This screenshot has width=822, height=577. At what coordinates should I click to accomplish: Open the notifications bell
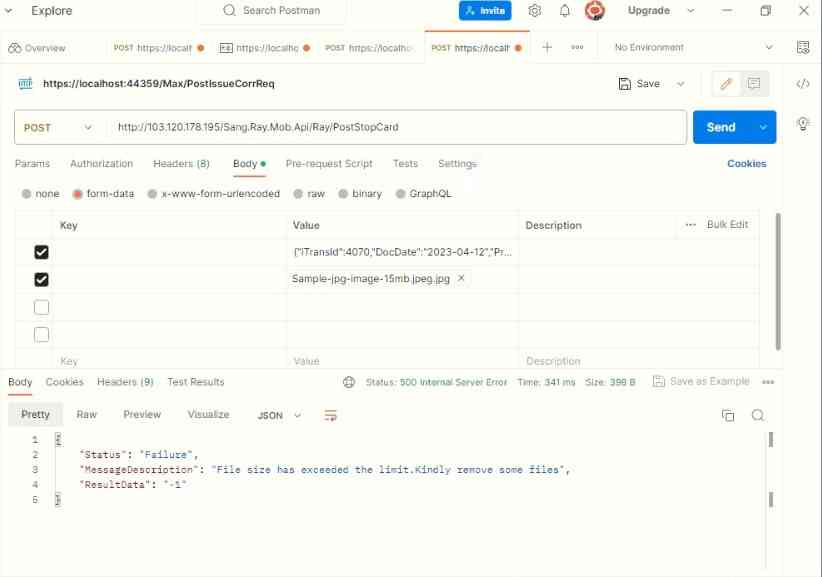point(565,11)
